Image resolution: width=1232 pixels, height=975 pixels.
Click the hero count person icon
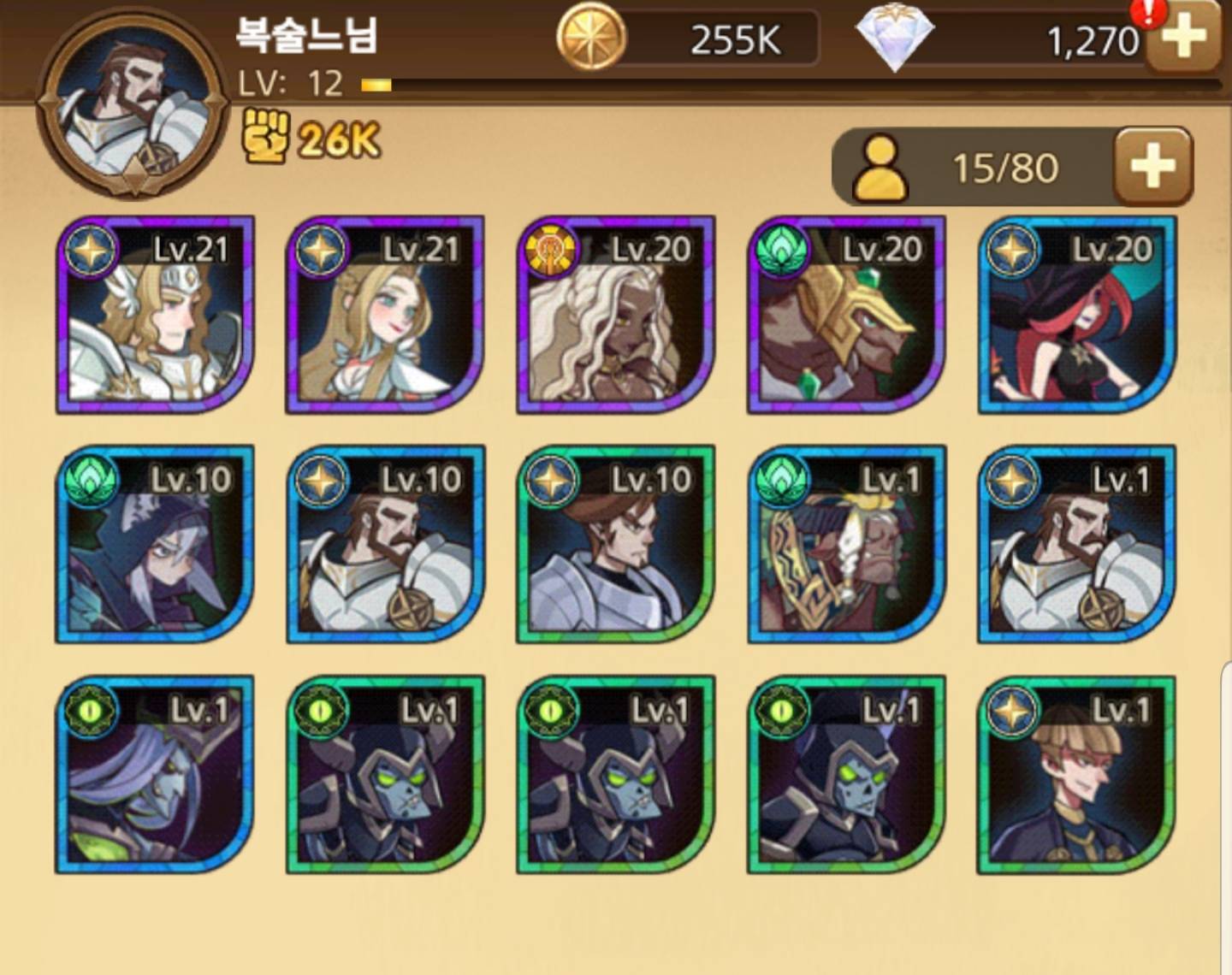click(880, 168)
